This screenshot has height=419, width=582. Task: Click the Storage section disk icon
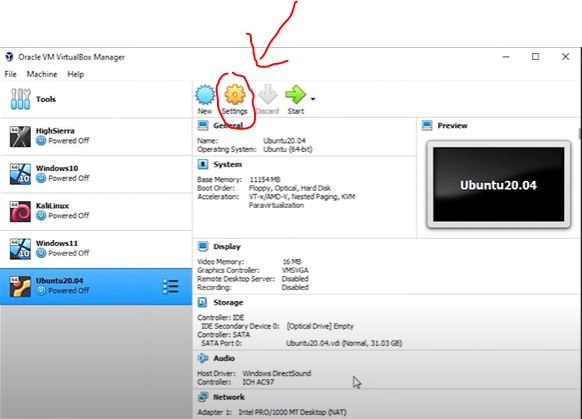point(203,302)
